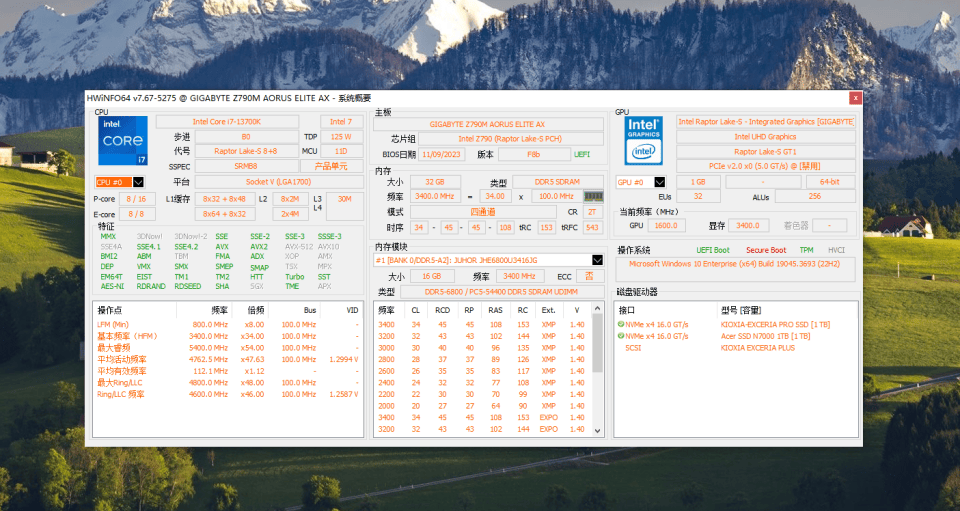Click up arrow of memory timings scrollbar
The width and height of the screenshot is (960, 511).
(x=598, y=309)
